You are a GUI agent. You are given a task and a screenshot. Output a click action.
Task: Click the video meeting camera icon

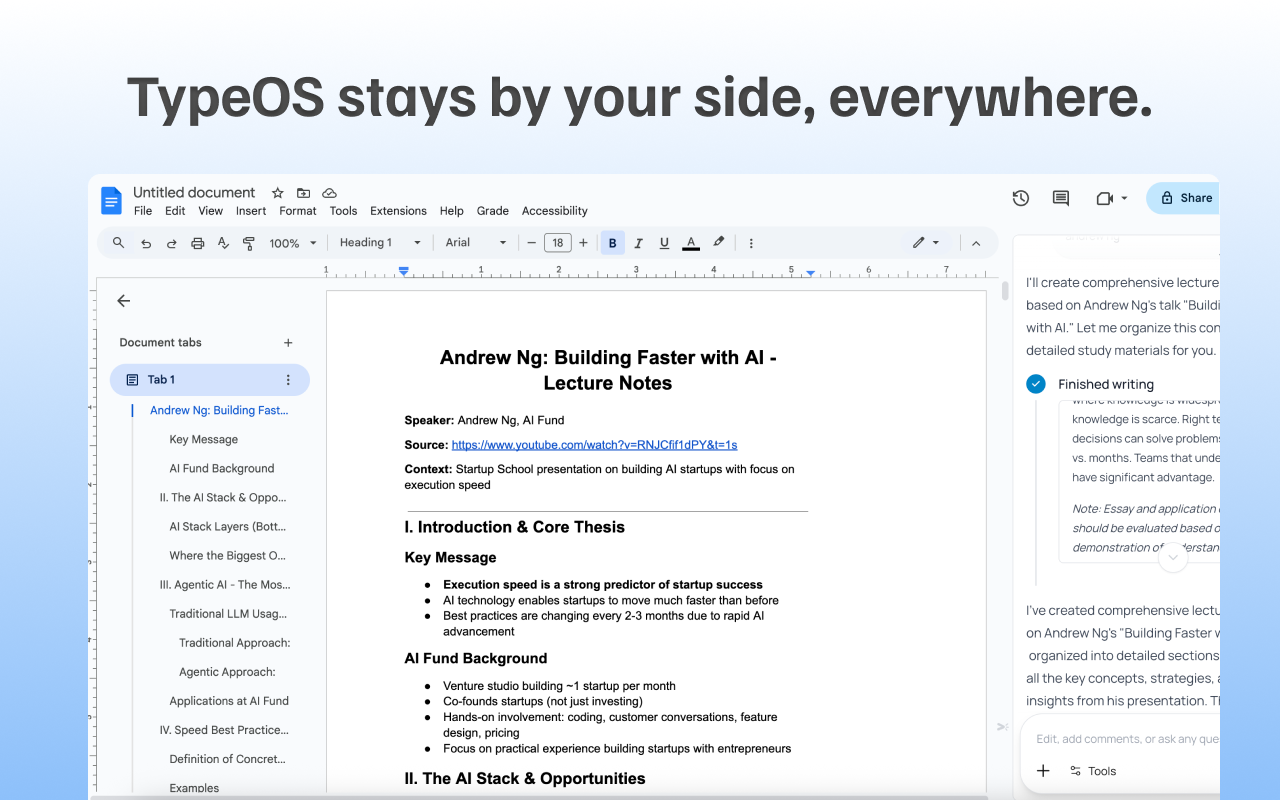pos(1104,198)
